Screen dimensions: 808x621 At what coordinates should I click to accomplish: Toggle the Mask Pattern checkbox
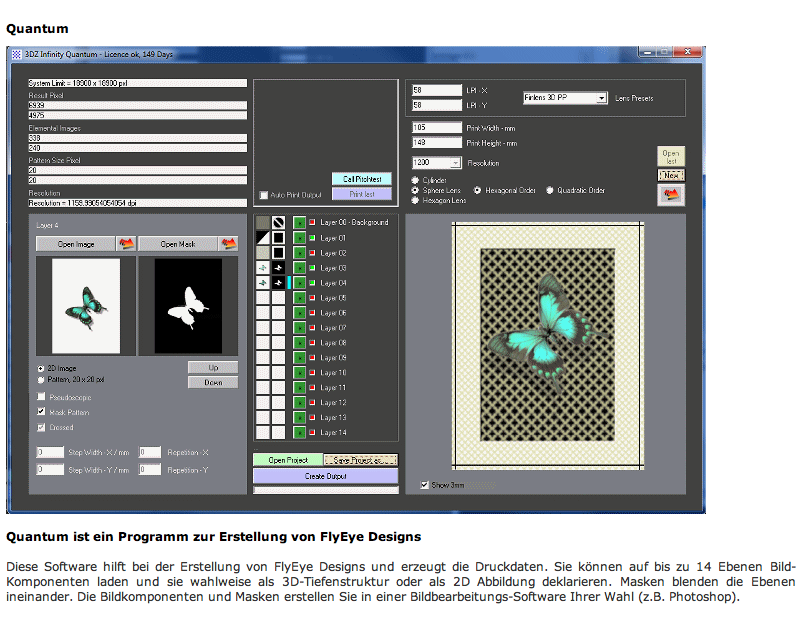(41, 412)
